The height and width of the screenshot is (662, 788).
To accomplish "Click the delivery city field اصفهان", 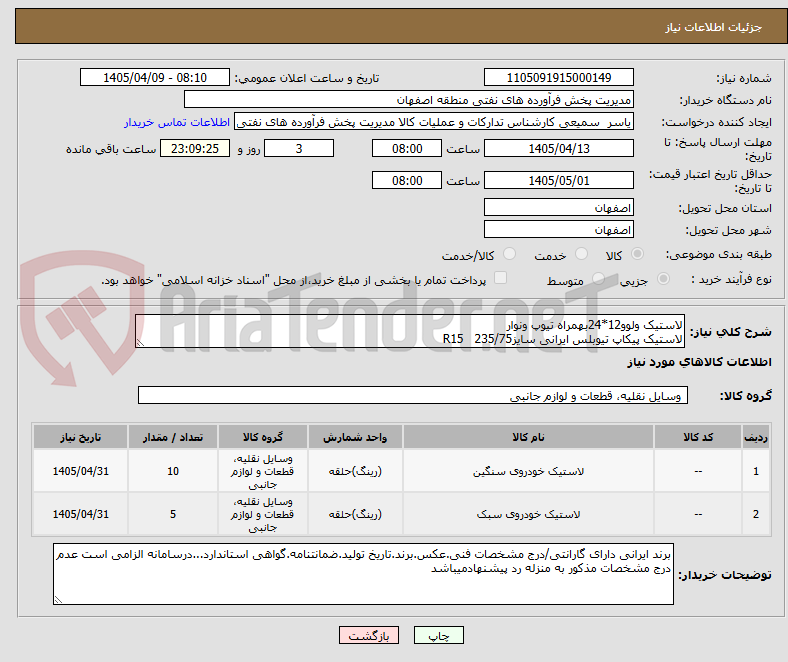I will tap(558, 229).
